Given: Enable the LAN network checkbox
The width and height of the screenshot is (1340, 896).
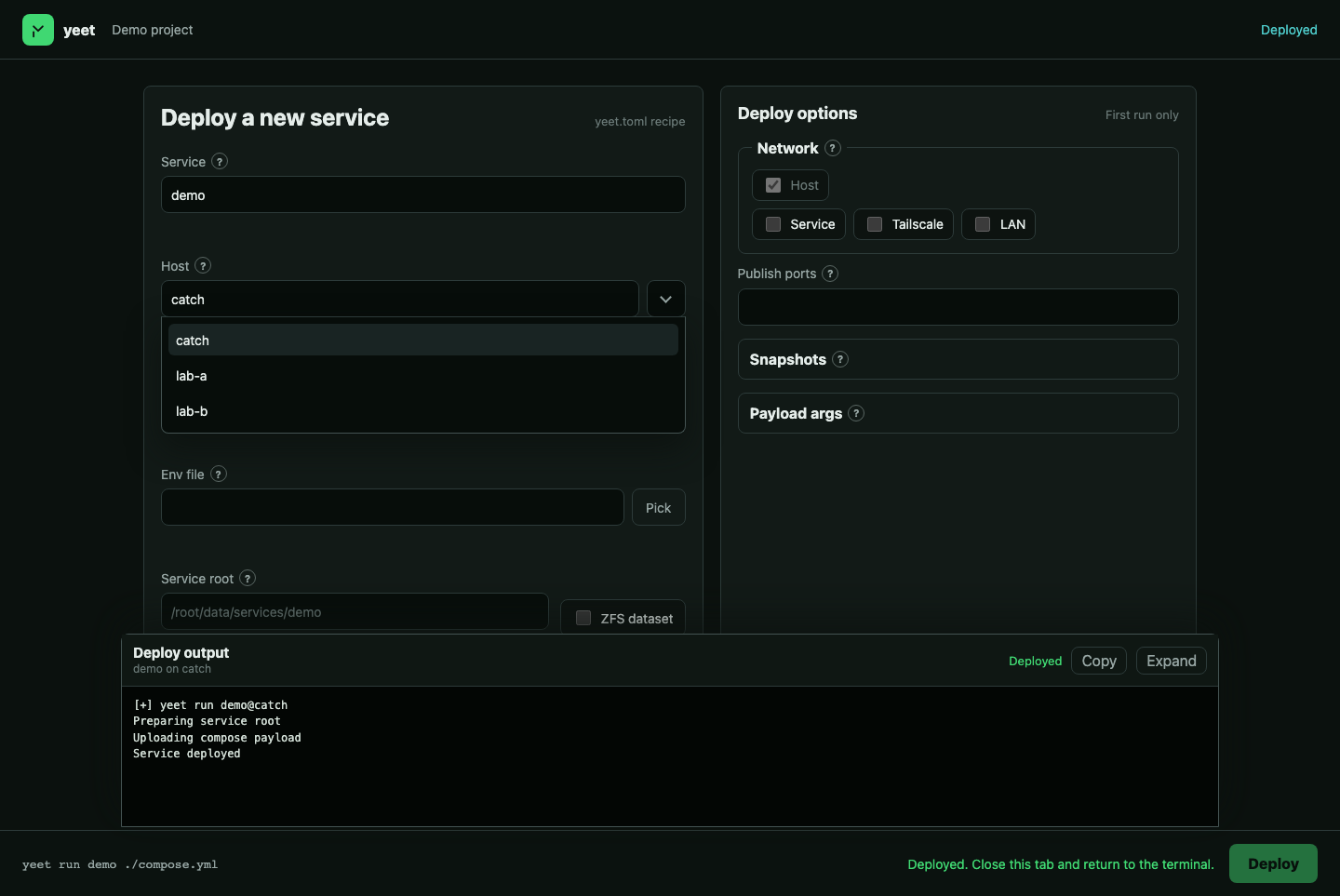Looking at the screenshot, I should point(983,224).
